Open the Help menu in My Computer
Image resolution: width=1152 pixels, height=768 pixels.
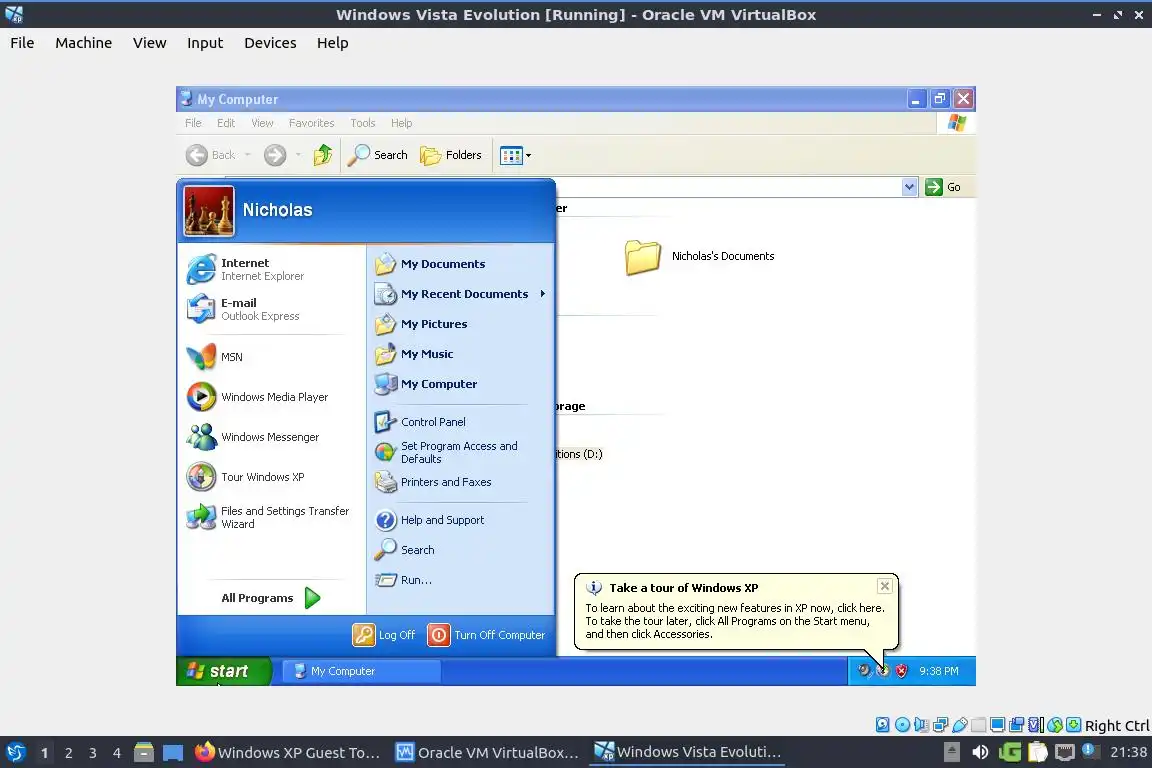pos(401,123)
